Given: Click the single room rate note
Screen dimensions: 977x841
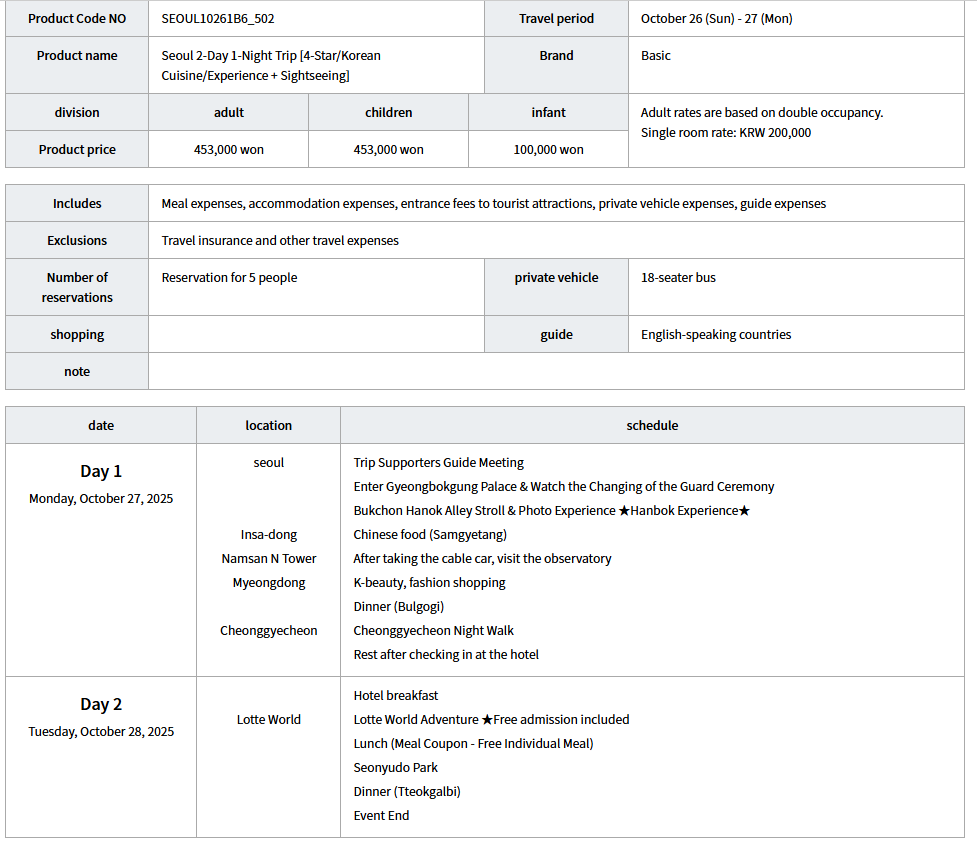Looking at the screenshot, I should coord(725,133).
